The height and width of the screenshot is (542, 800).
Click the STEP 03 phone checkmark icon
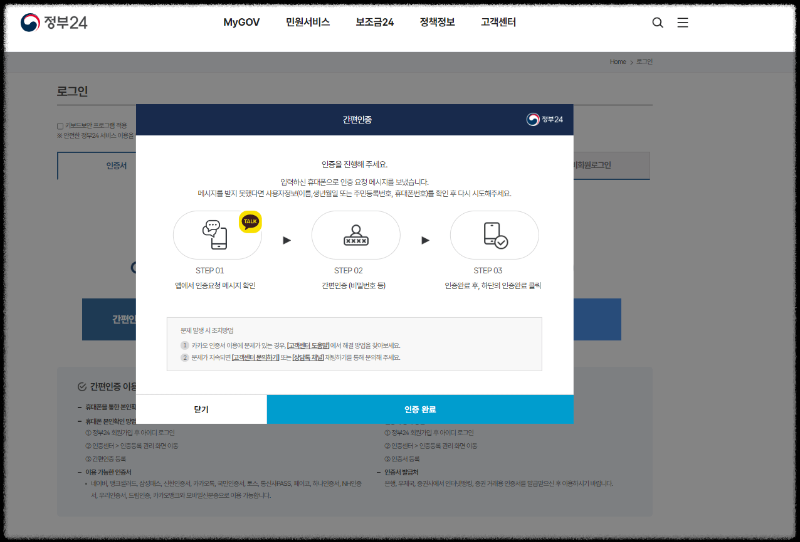(x=495, y=235)
